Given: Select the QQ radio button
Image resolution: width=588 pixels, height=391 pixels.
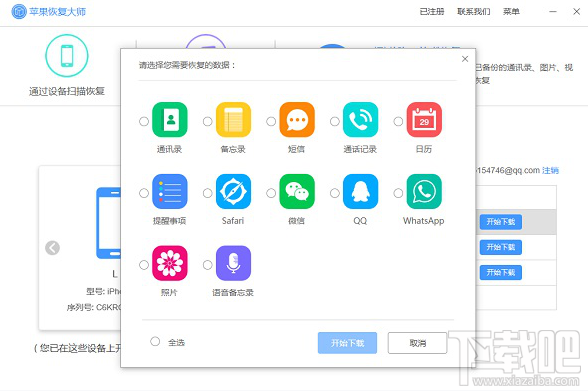Looking at the screenshot, I should tap(335, 193).
